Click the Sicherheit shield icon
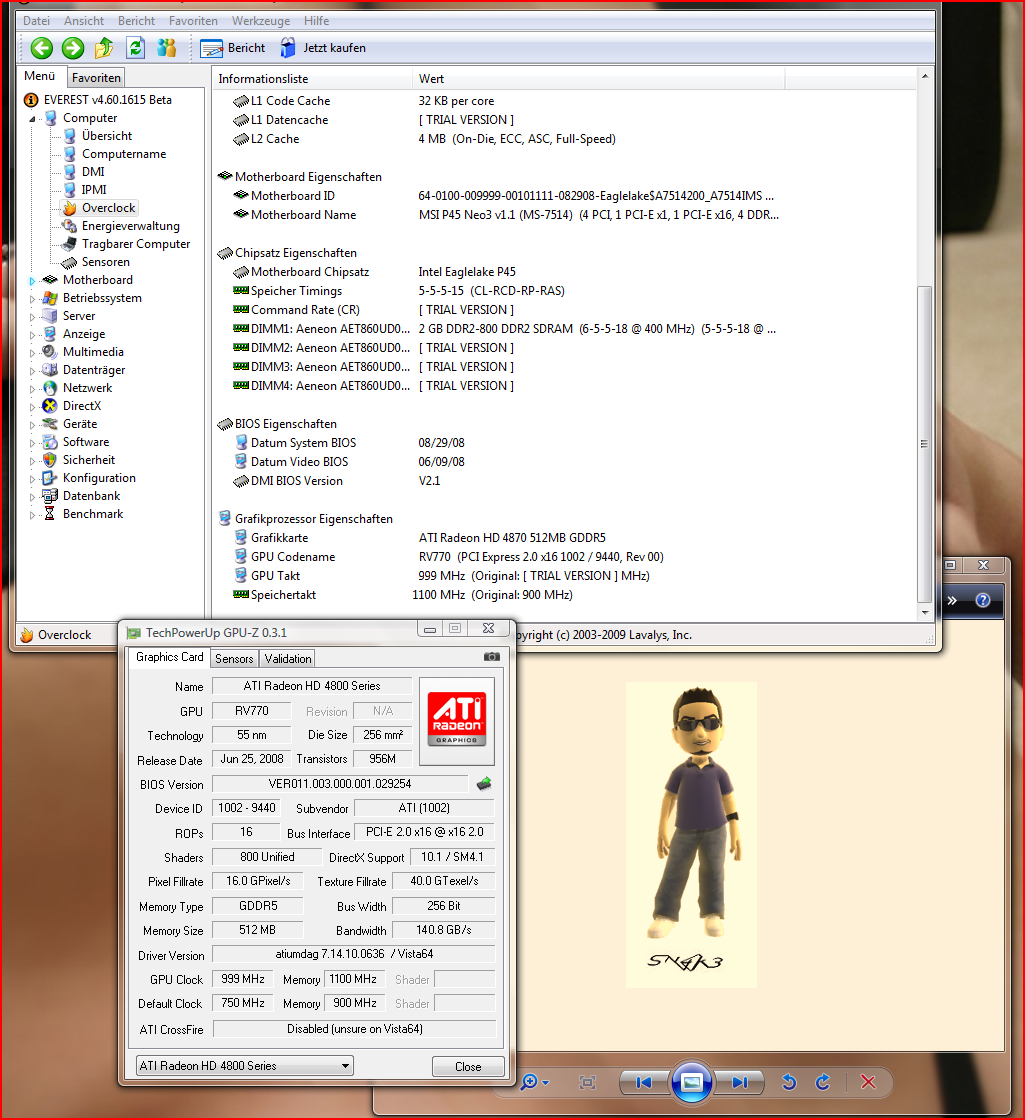The image size is (1025, 1120). tap(49, 459)
